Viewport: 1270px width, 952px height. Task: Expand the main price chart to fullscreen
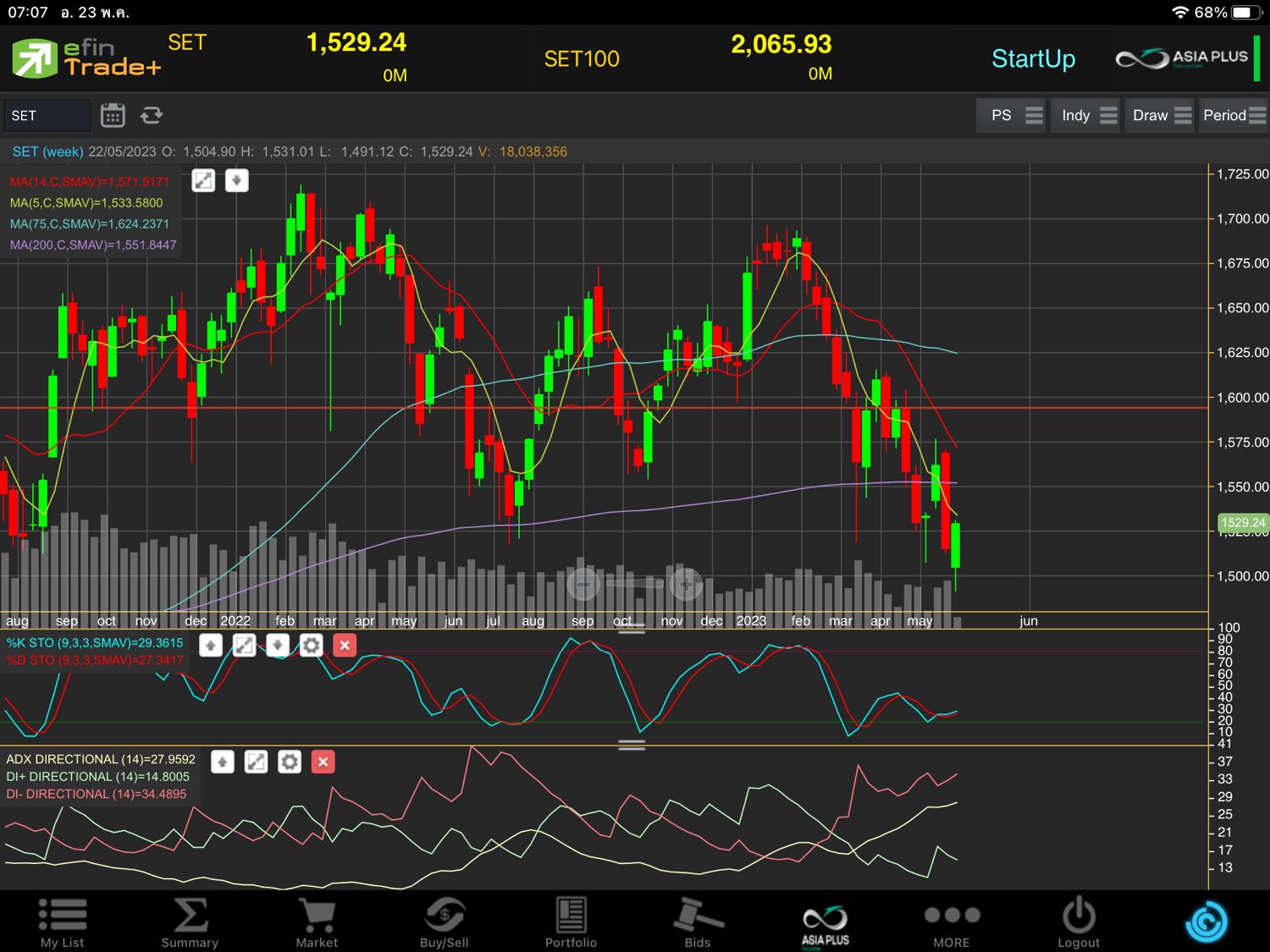click(x=203, y=180)
